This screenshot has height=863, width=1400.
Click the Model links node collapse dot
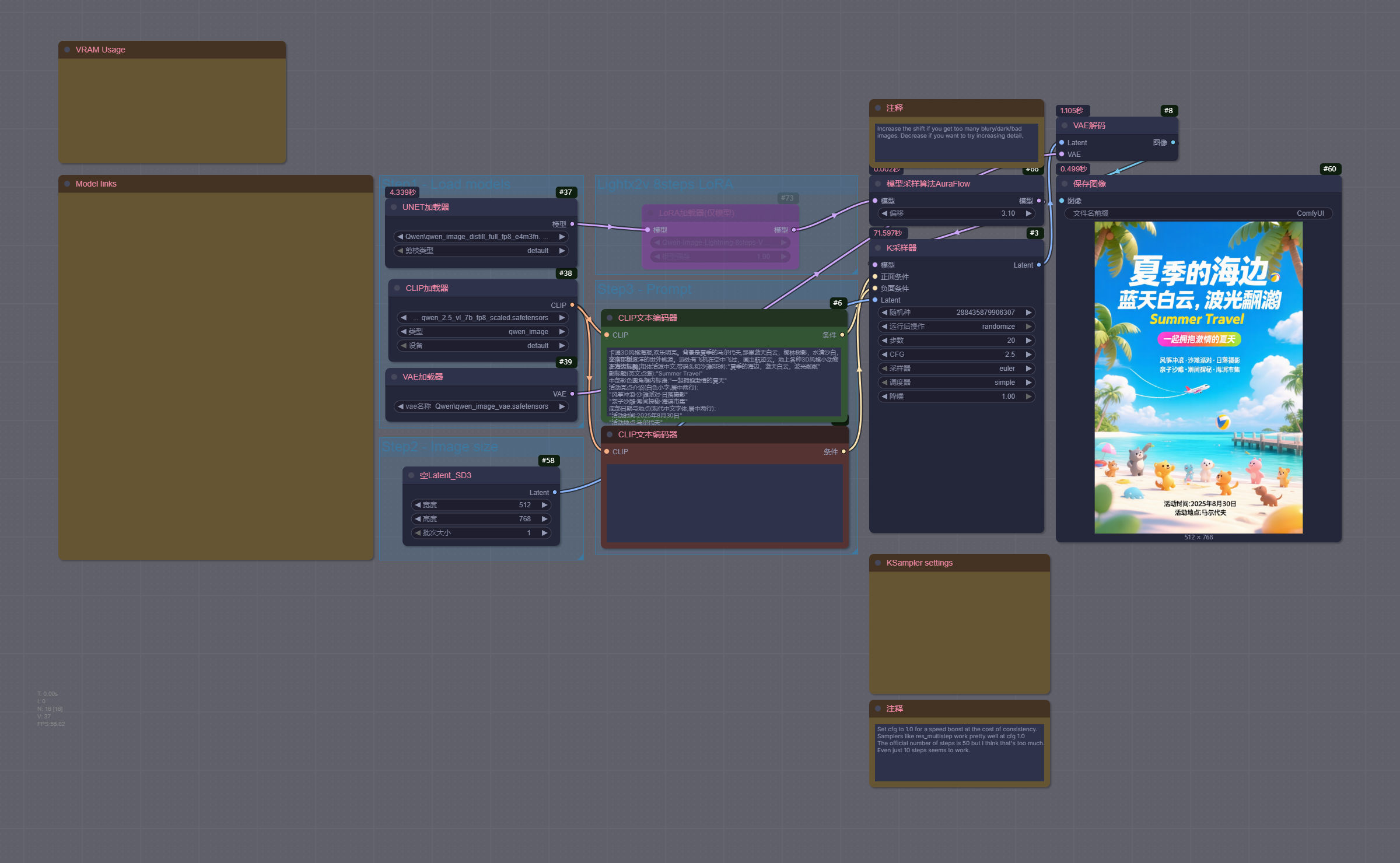tap(67, 184)
